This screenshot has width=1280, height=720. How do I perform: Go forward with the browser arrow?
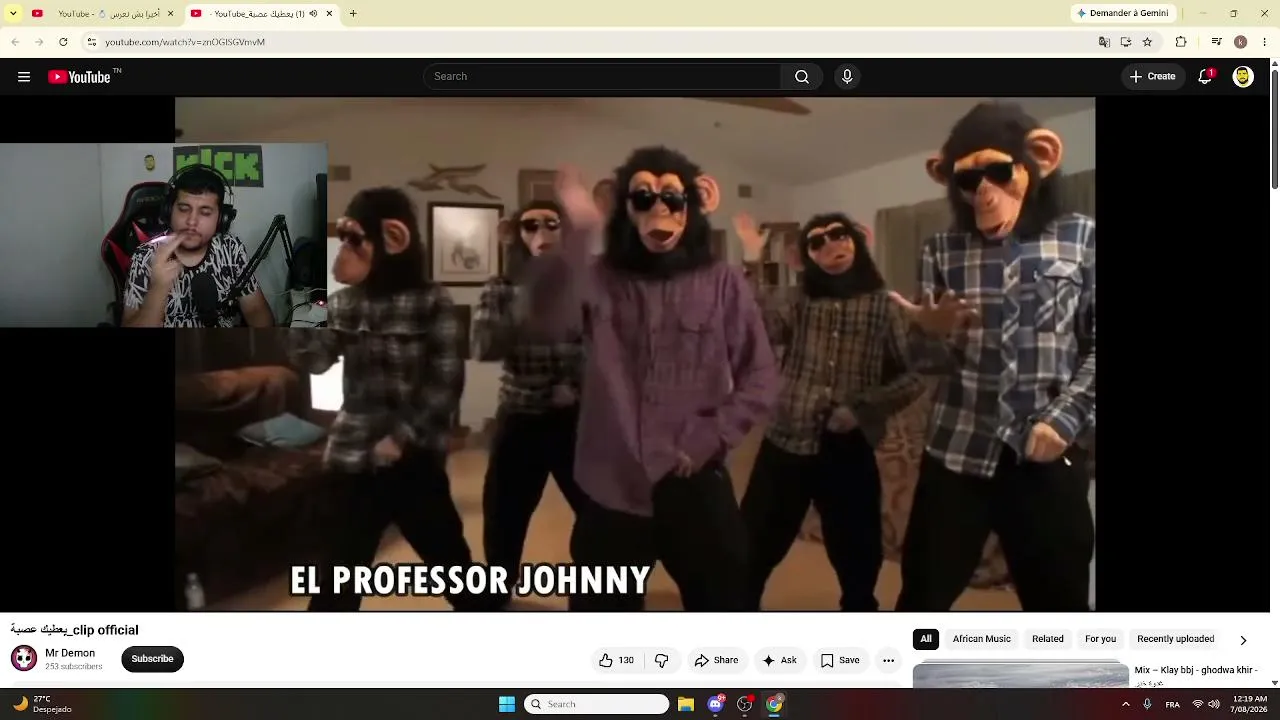(x=39, y=42)
